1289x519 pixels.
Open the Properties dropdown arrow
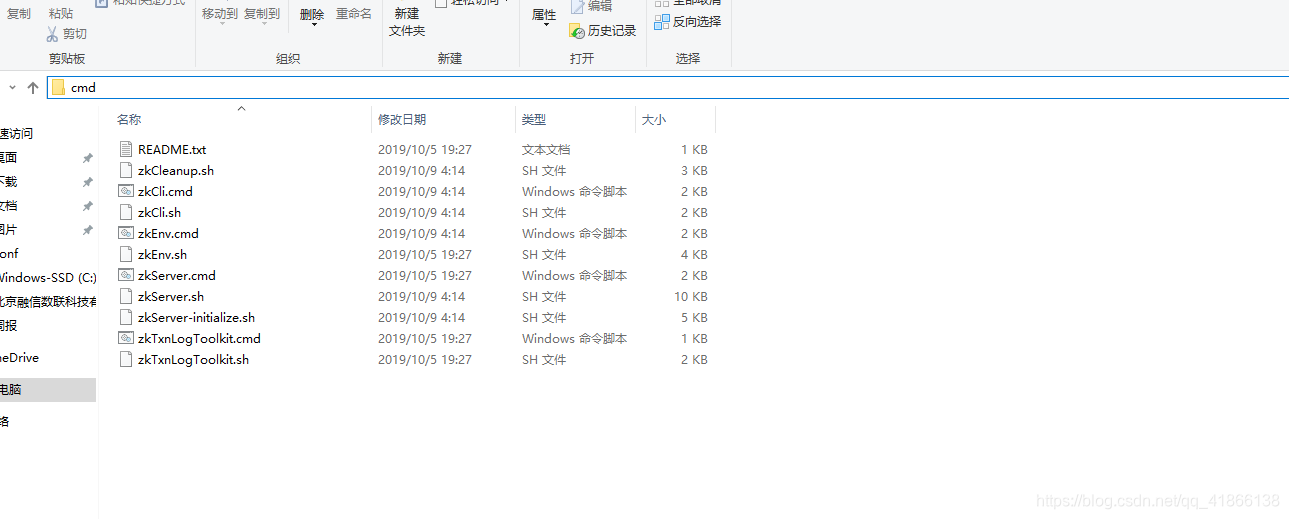coord(546,26)
